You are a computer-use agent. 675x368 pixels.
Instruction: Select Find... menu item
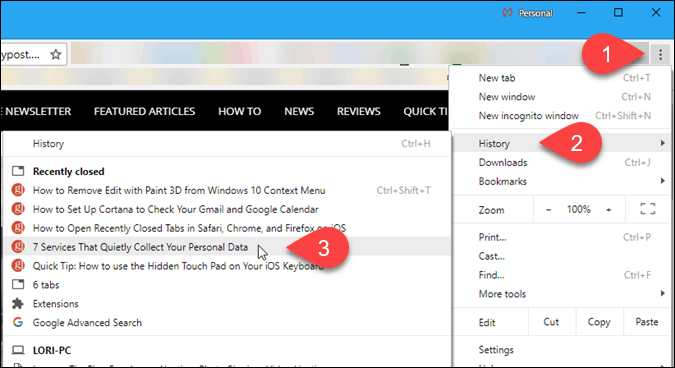561,275
